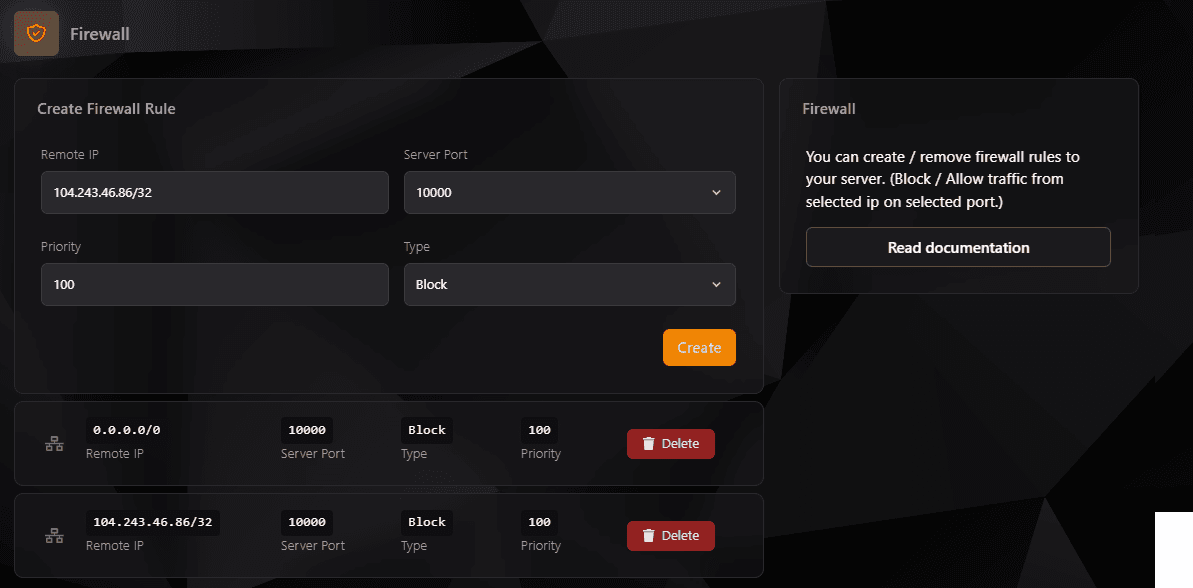This screenshot has width=1193, height=588.
Task: Open the Server Port dropdown
Action: (569, 192)
